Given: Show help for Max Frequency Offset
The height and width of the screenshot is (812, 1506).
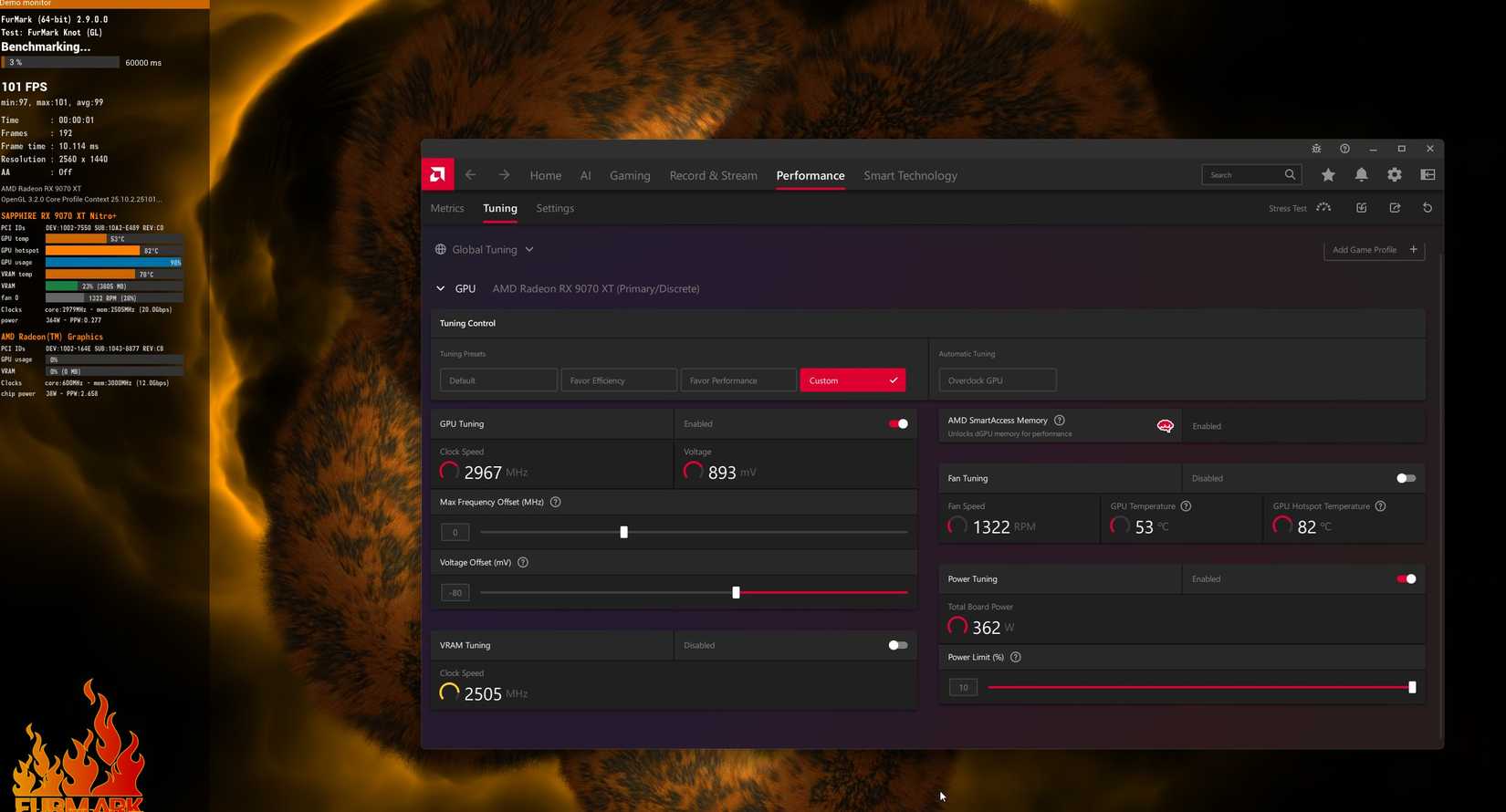Looking at the screenshot, I should click(x=556, y=502).
